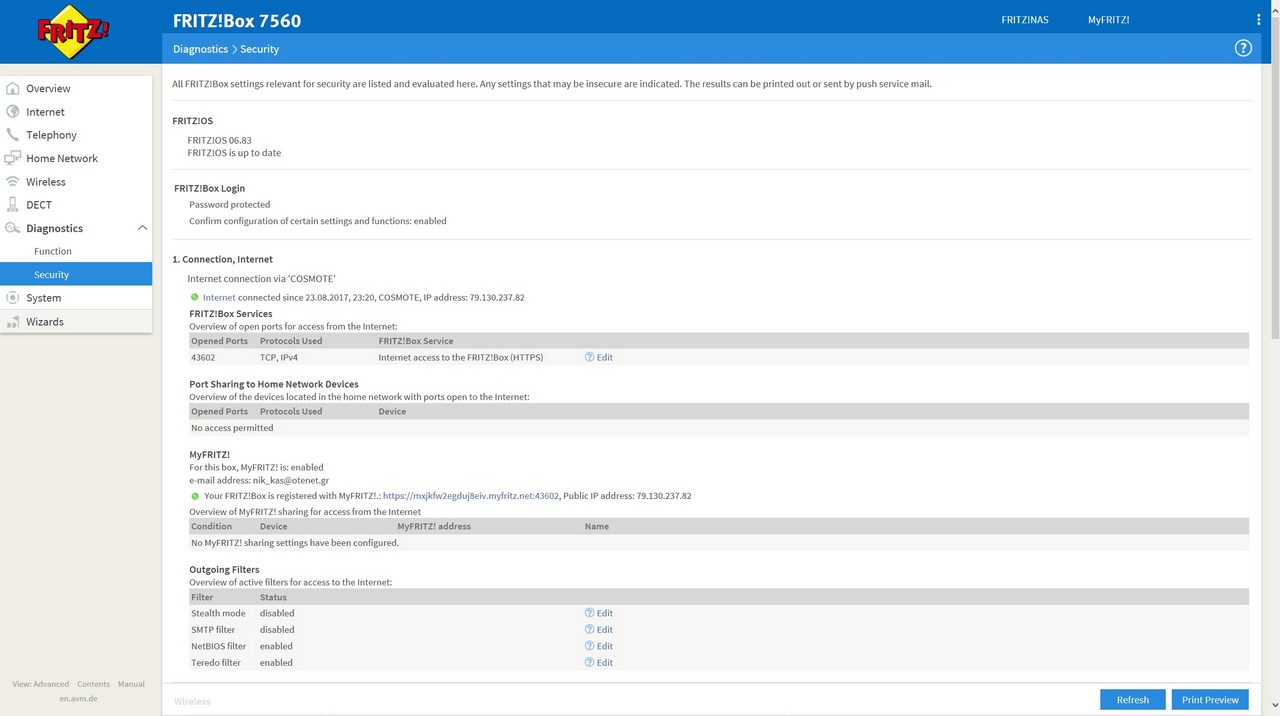Click 'No access permitted' row
This screenshot has width=1280, height=716.
pyautogui.click(x=719, y=428)
